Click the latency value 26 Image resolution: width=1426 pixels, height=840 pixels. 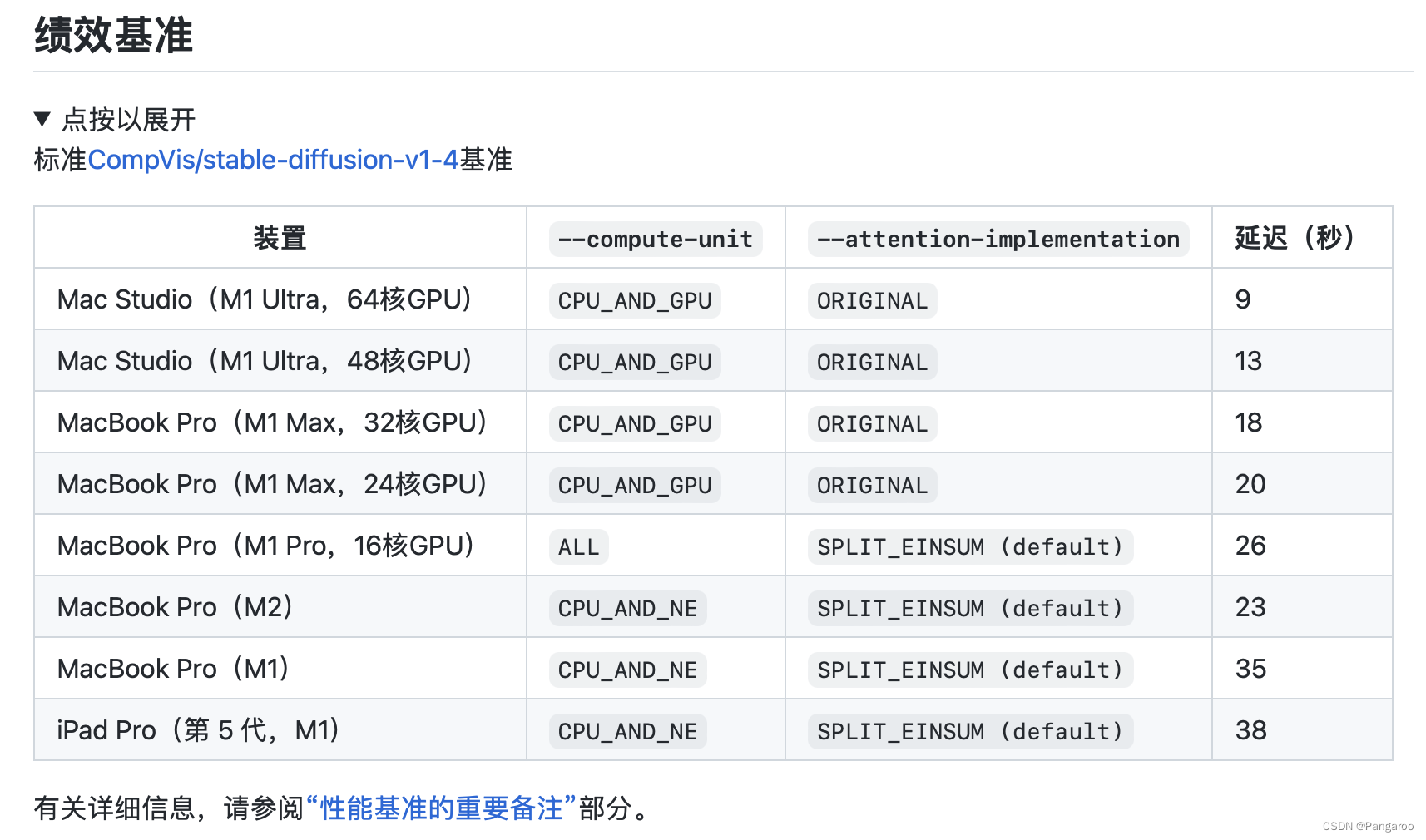point(1250,546)
